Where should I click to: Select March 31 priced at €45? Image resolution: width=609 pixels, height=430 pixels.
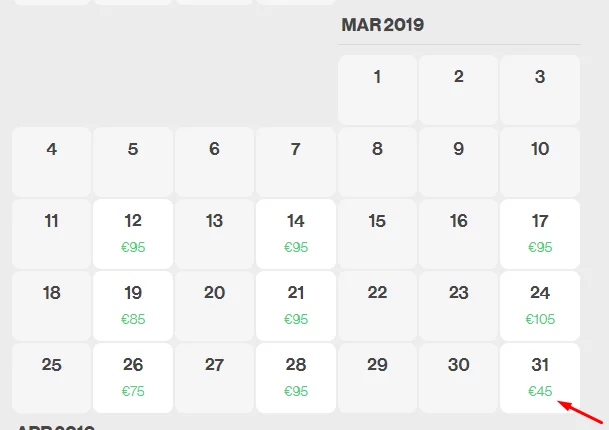[540, 377]
